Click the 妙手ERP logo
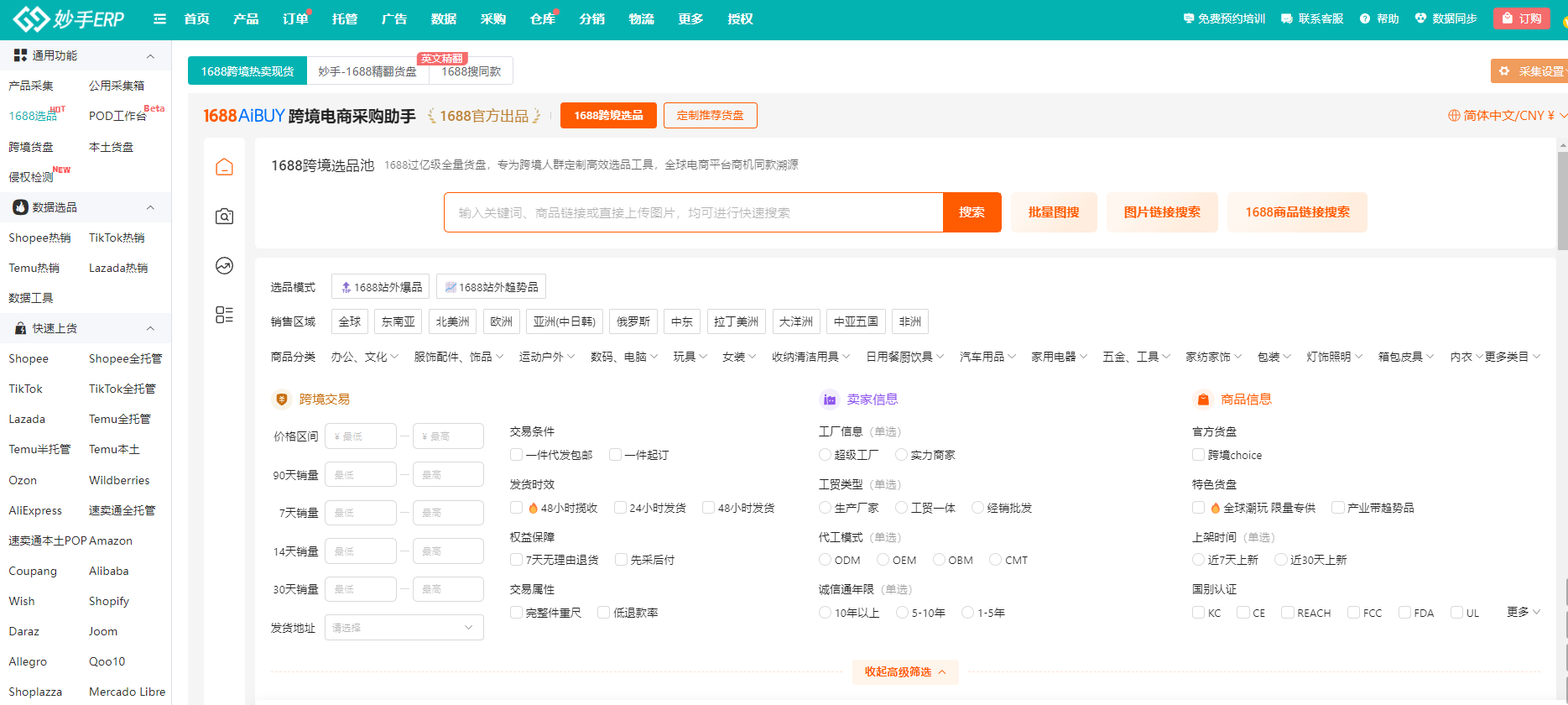Image resolution: width=1568 pixels, height=705 pixels. tap(69, 18)
